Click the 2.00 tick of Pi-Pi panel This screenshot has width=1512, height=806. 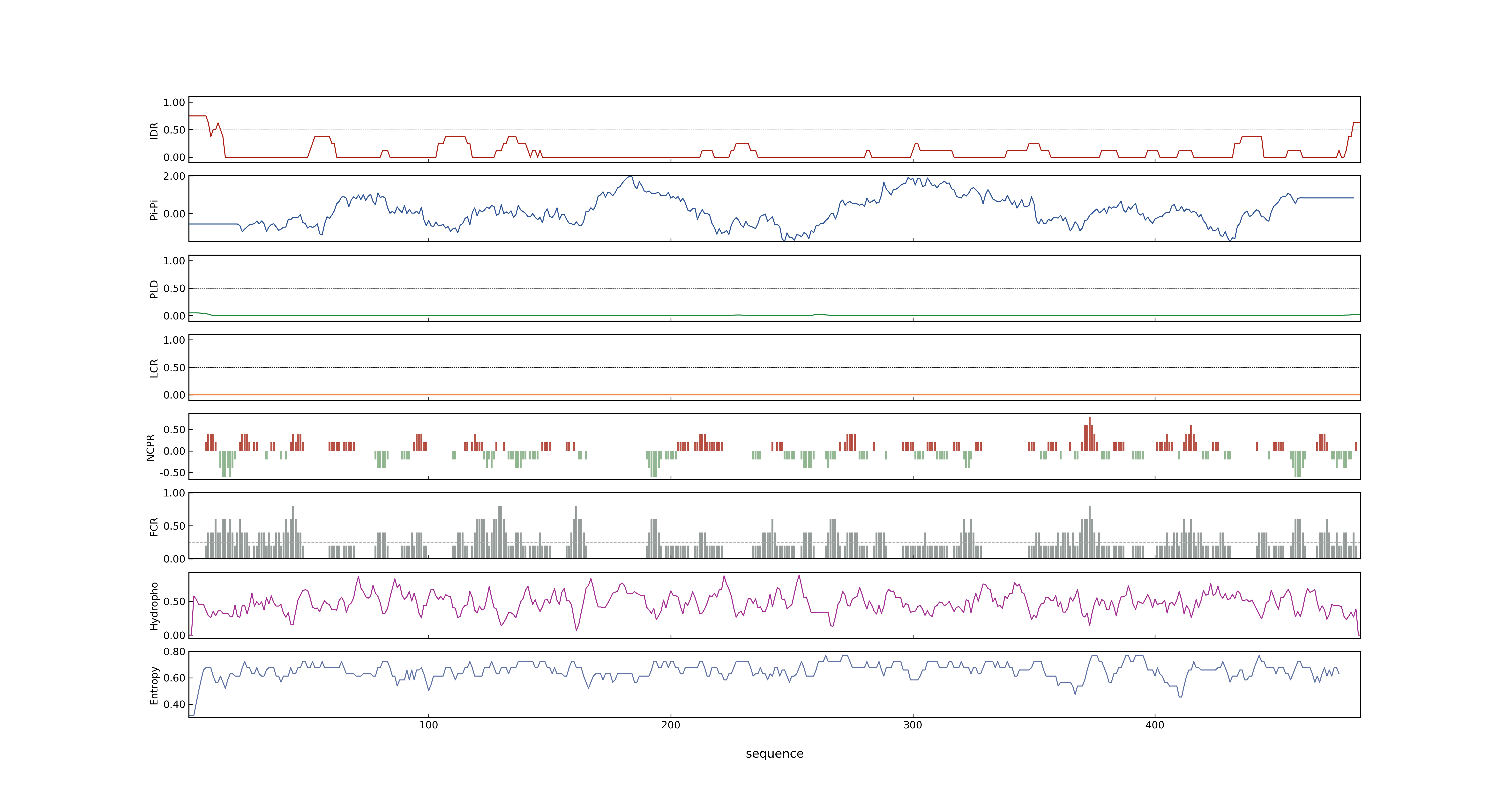[174, 176]
